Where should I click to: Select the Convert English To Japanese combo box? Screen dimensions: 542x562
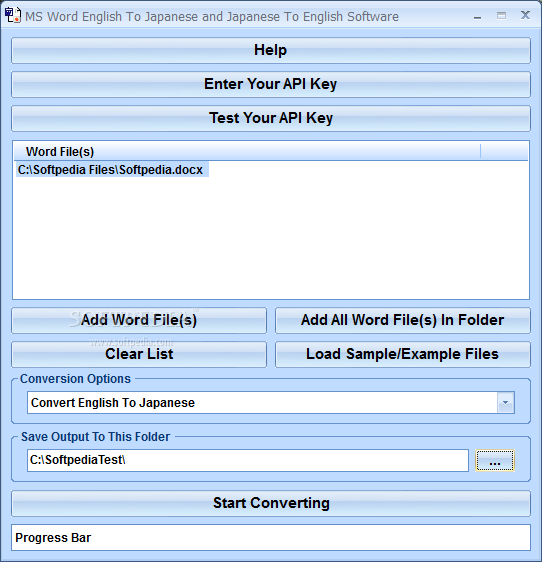pyautogui.click(x=271, y=403)
